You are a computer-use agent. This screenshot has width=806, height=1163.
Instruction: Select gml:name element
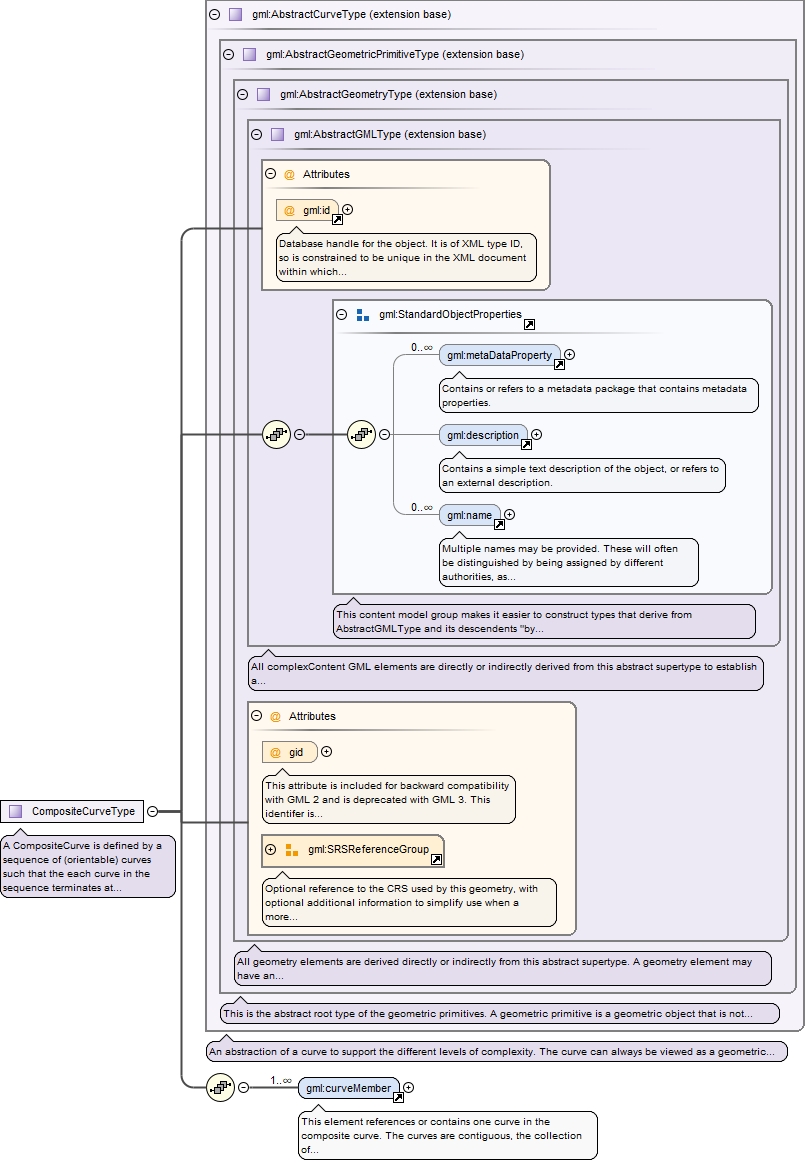click(x=469, y=515)
